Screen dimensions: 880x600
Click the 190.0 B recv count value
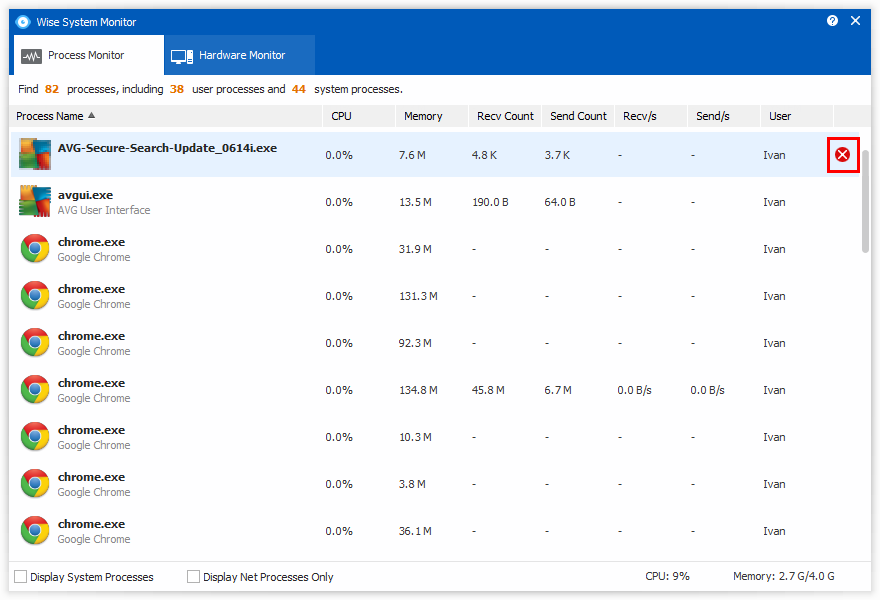point(490,202)
